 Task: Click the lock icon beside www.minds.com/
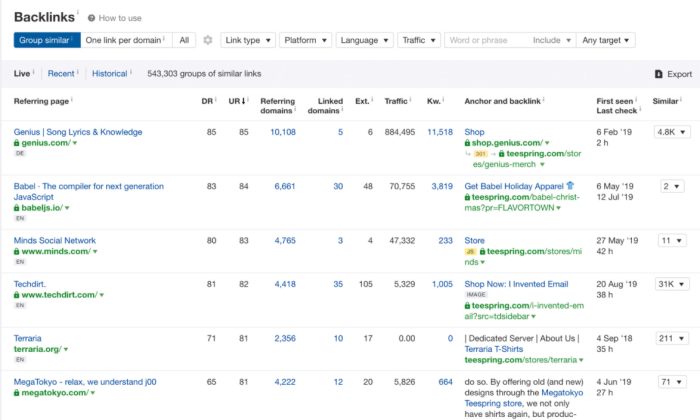point(17,252)
